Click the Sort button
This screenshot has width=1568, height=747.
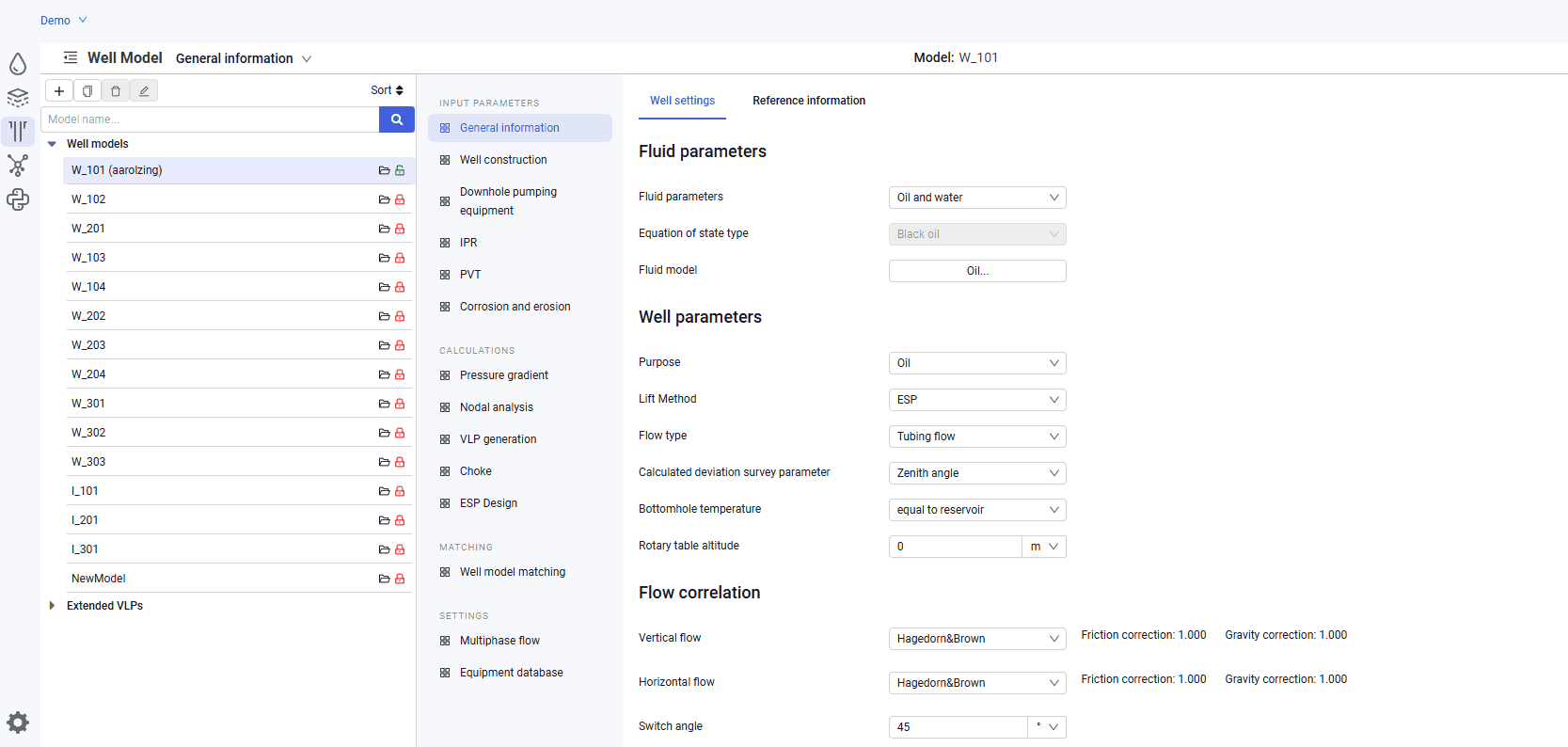pyautogui.click(x=387, y=90)
